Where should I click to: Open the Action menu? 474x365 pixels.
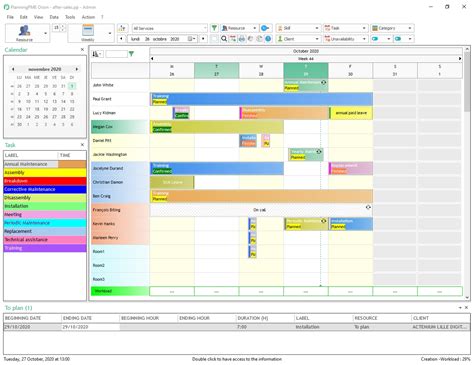click(x=88, y=17)
